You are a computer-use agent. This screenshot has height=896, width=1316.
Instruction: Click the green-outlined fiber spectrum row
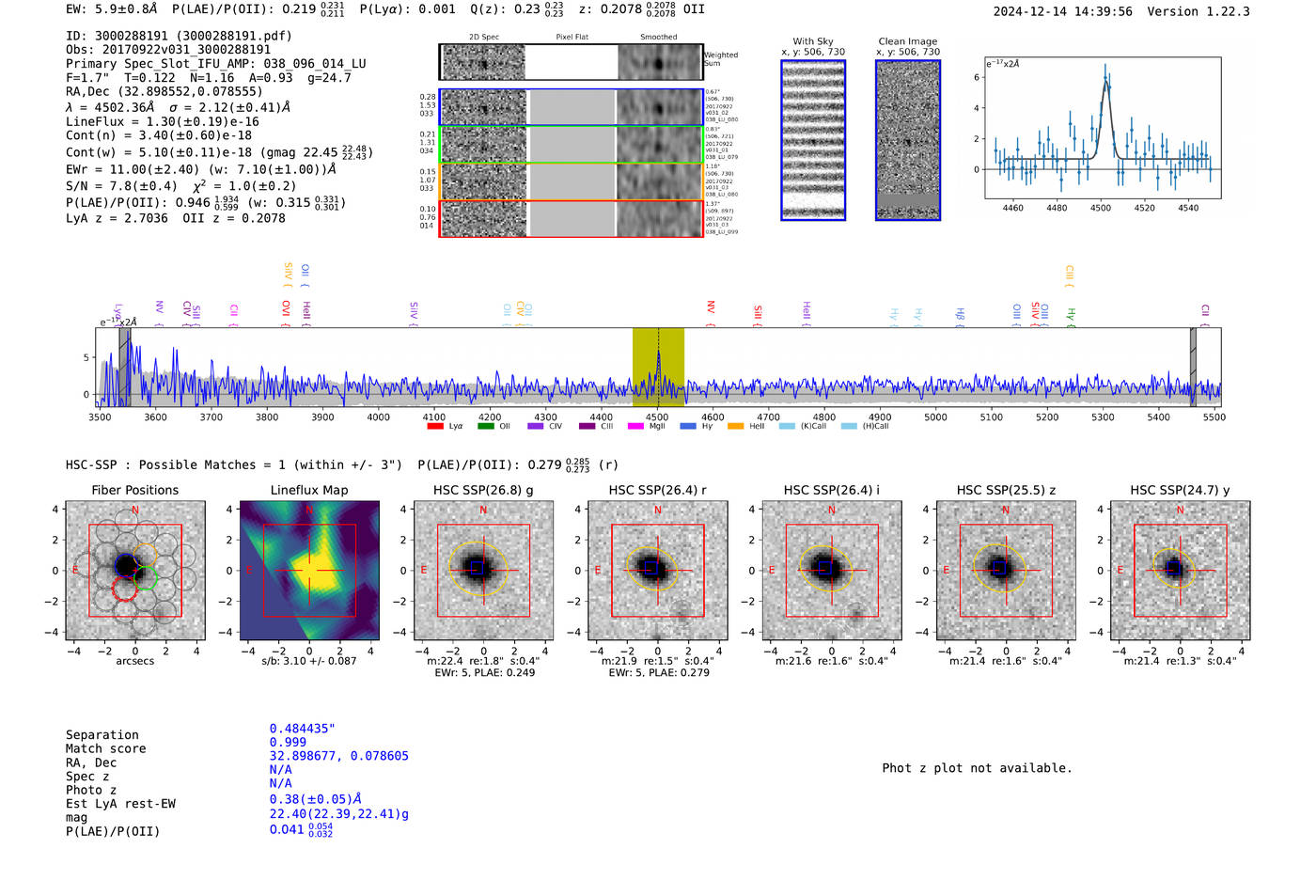pos(571,144)
